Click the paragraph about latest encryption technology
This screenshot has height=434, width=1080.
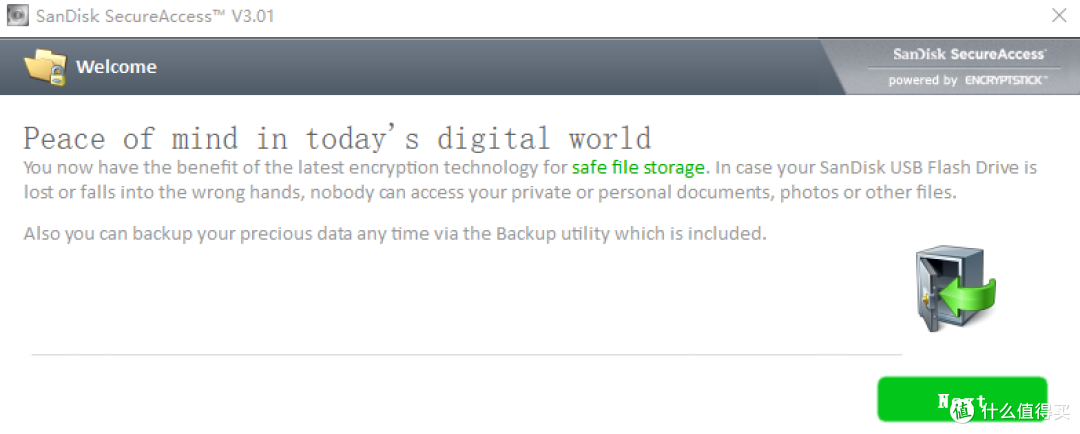tap(530, 180)
